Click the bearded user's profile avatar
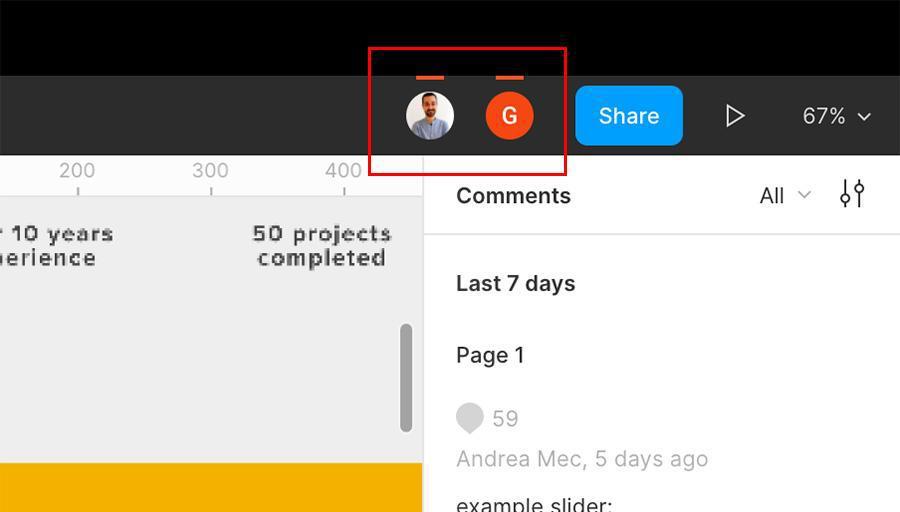The image size is (900, 512). pos(430,116)
